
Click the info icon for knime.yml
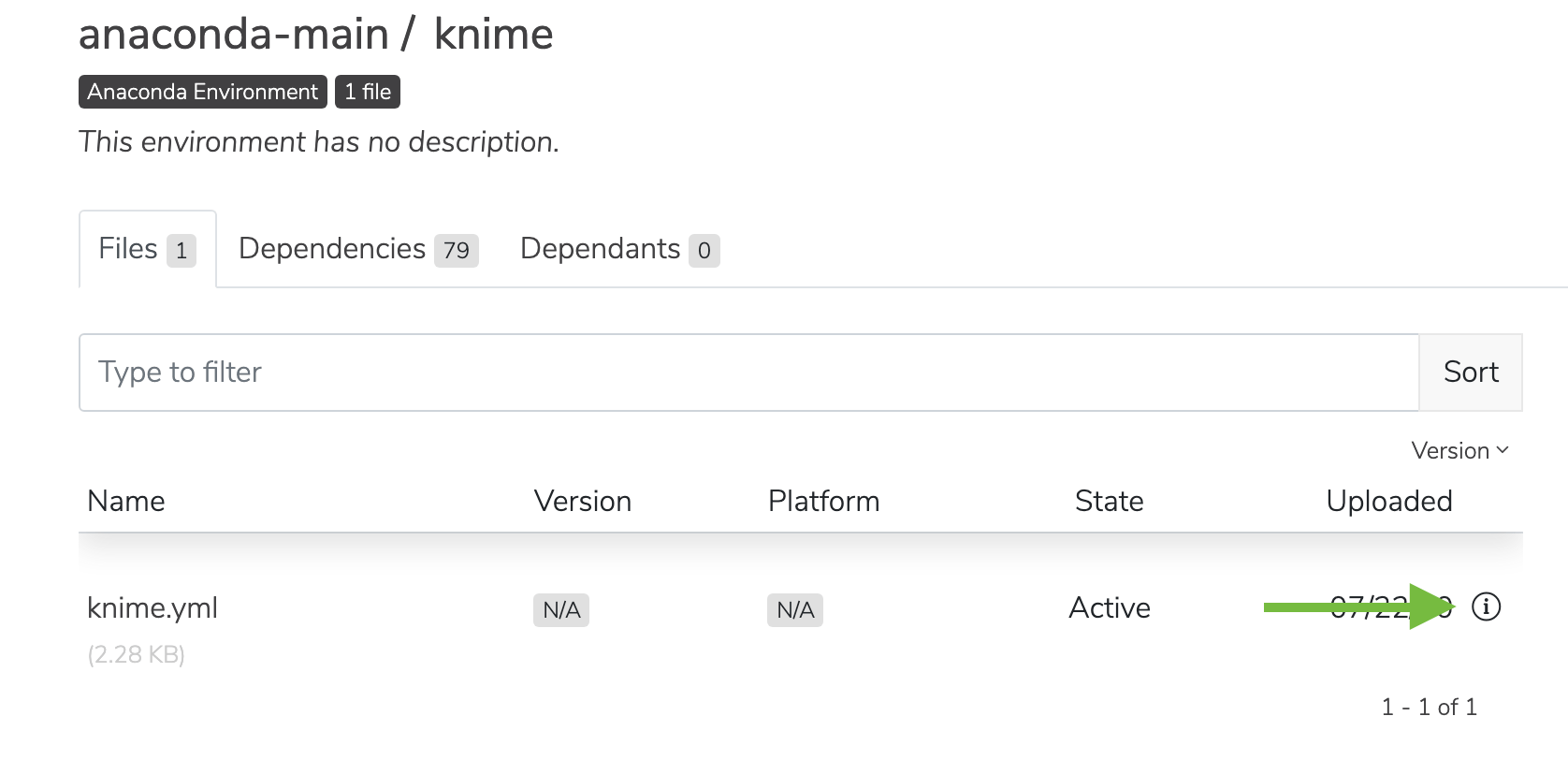[x=1486, y=607]
